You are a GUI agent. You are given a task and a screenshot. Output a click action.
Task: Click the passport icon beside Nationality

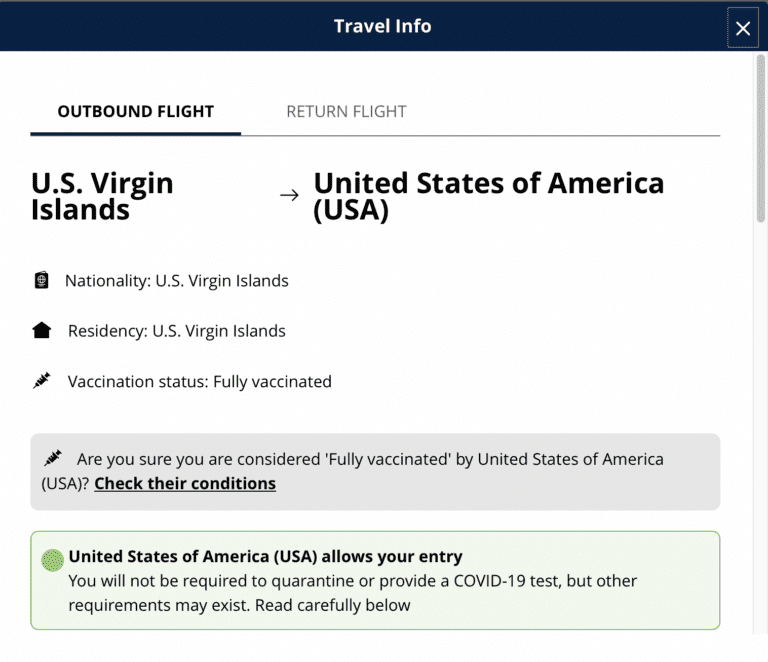(x=42, y=280)
